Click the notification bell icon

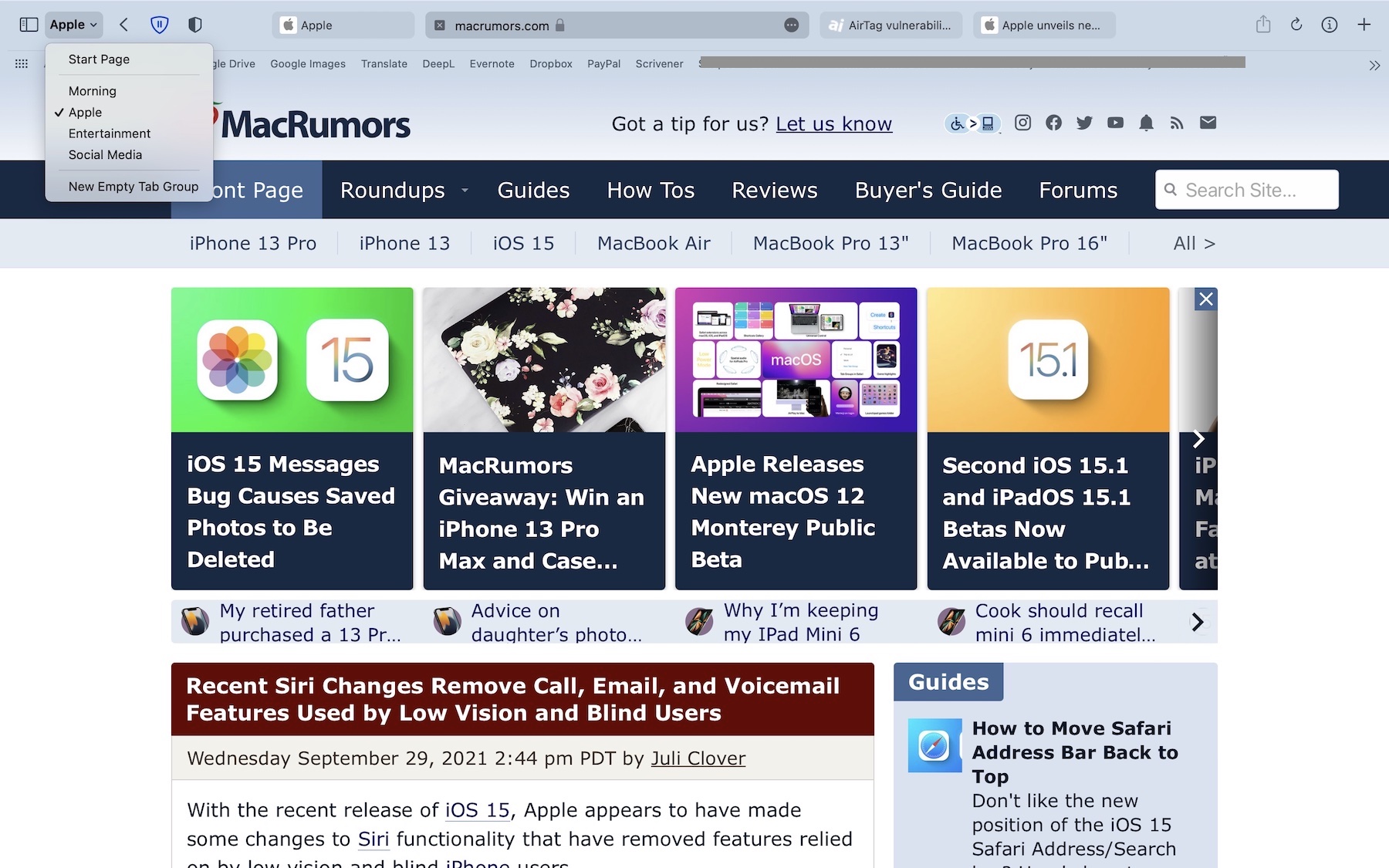point(1146,123)
